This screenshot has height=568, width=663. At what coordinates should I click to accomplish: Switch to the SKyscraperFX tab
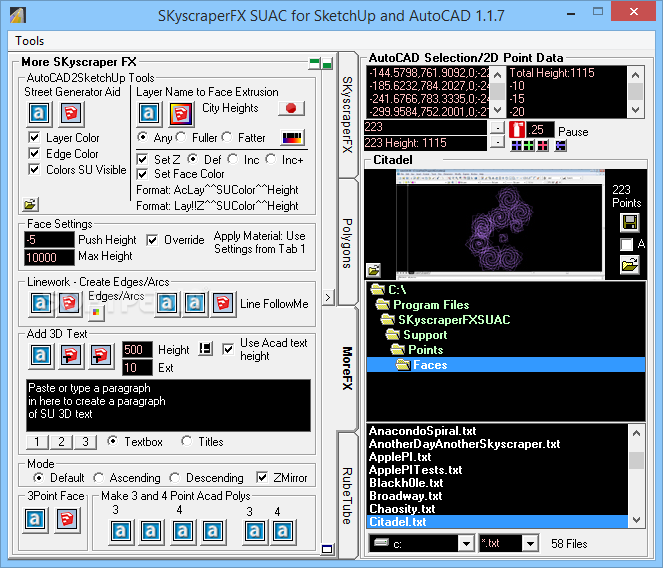[347, 115]
